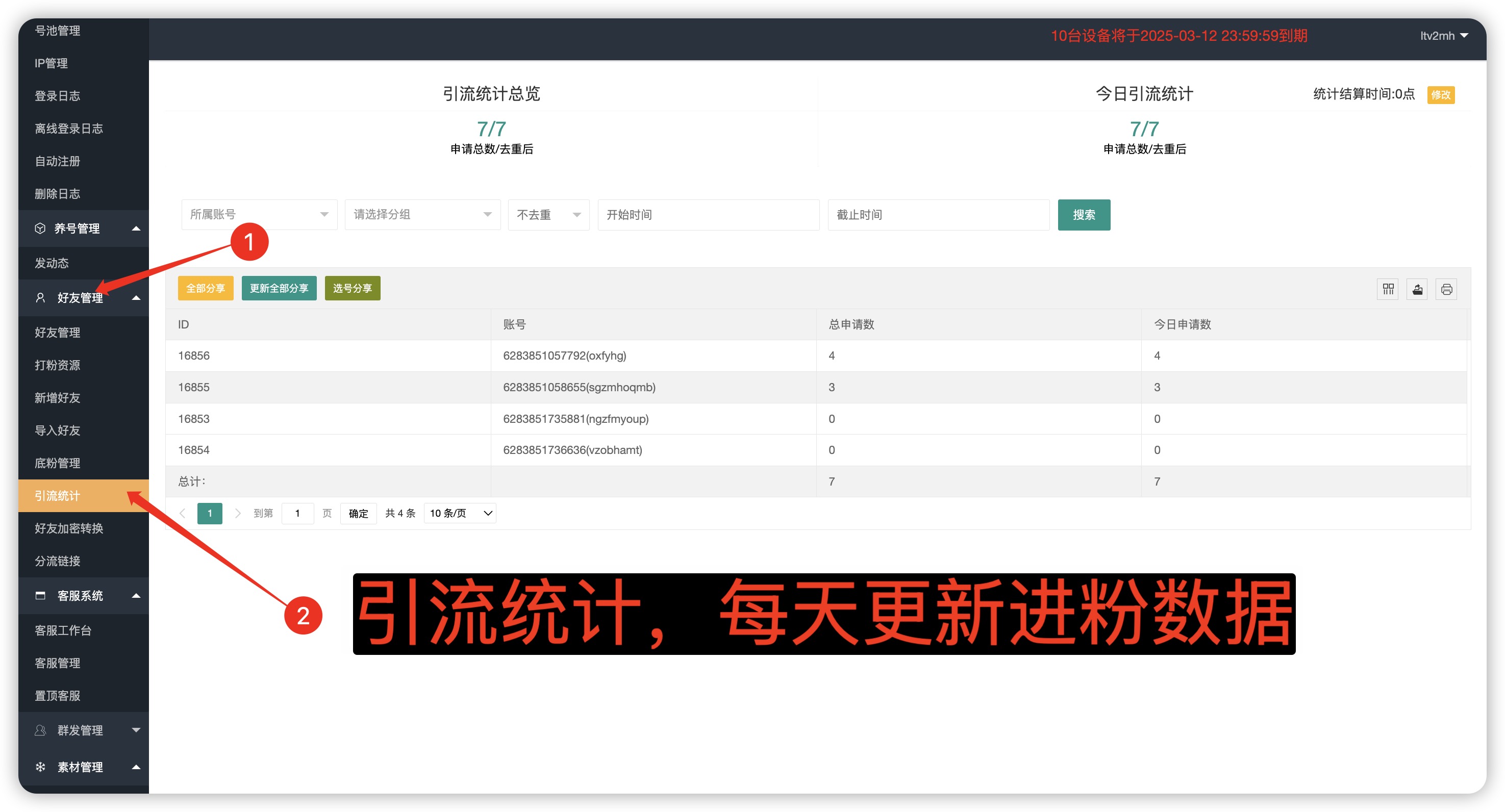1505x812 pixels.
Task: Click the column filter grid icon
Action: click(1388, 289)
